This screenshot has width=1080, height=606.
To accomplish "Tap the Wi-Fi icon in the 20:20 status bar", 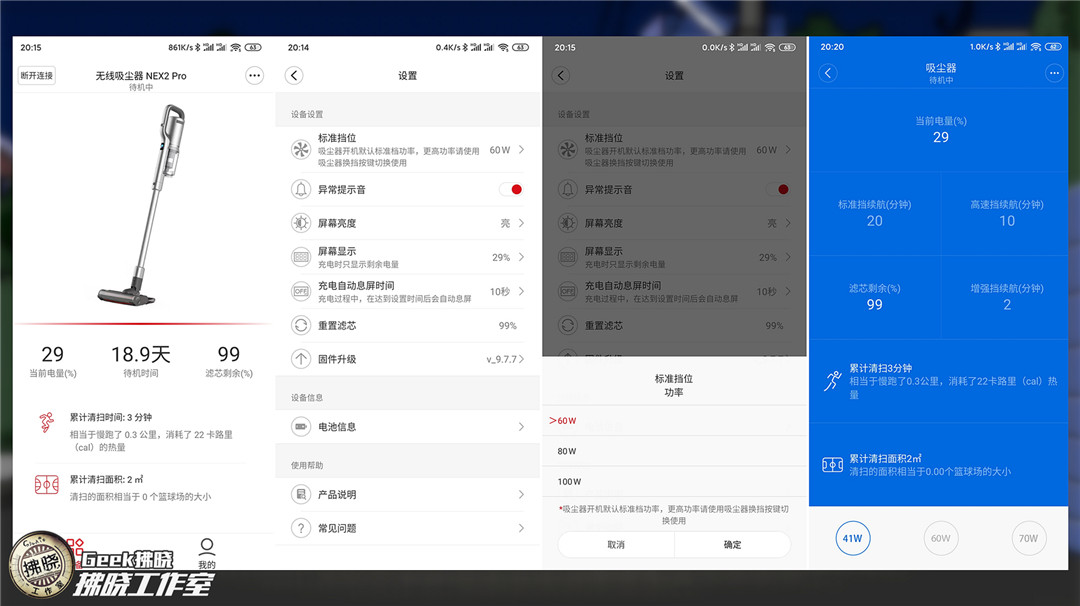I will click(1036, 47).
